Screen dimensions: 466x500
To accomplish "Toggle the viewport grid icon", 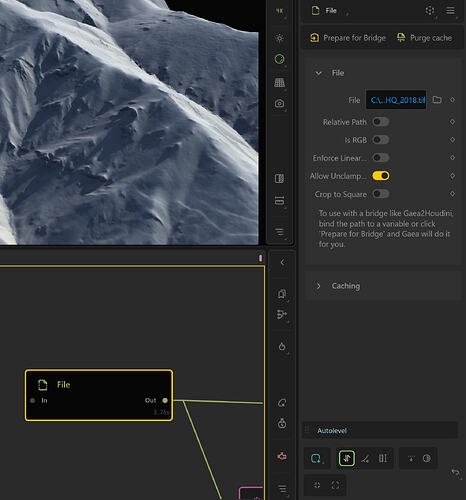I will tap(279, 82).
